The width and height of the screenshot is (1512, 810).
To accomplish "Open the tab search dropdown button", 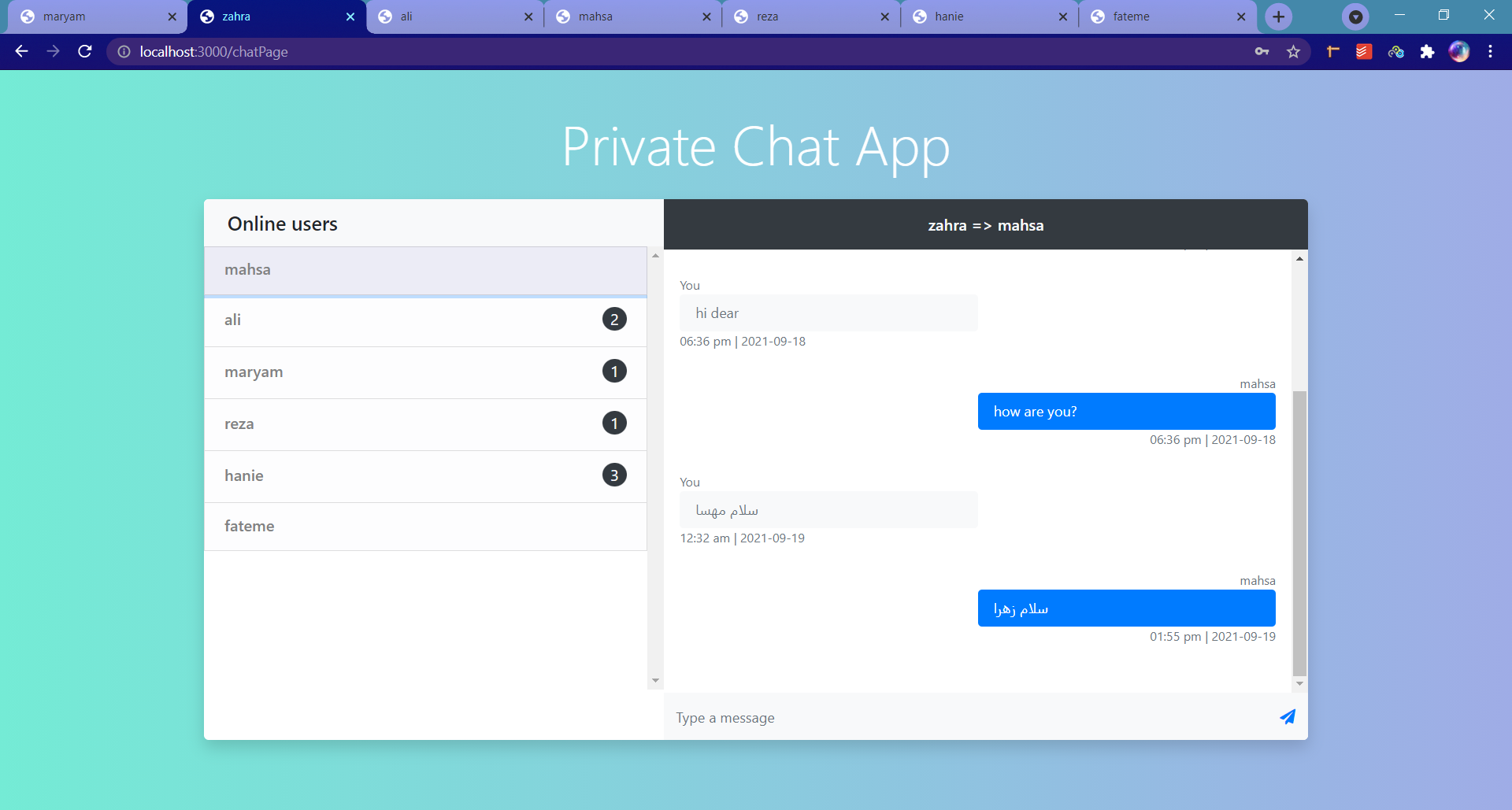I will point(1355,16).
